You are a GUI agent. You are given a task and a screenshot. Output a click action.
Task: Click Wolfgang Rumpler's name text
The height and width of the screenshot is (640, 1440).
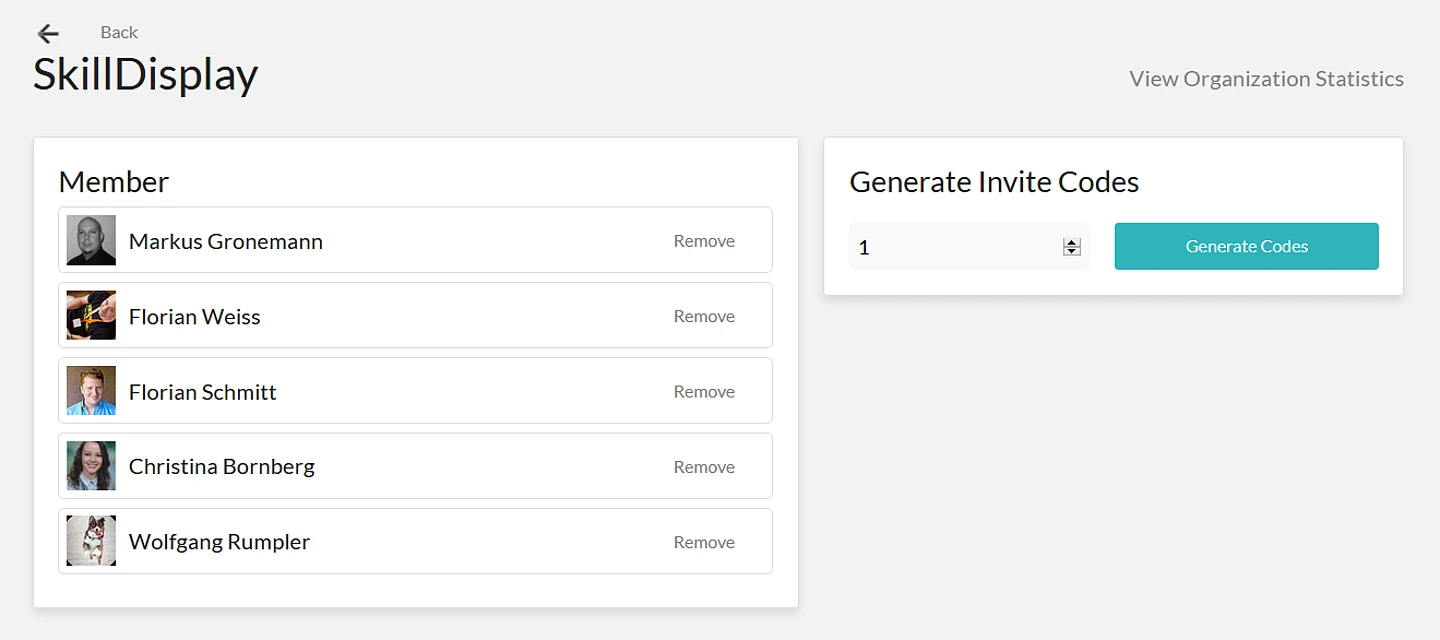coord(220,542)
